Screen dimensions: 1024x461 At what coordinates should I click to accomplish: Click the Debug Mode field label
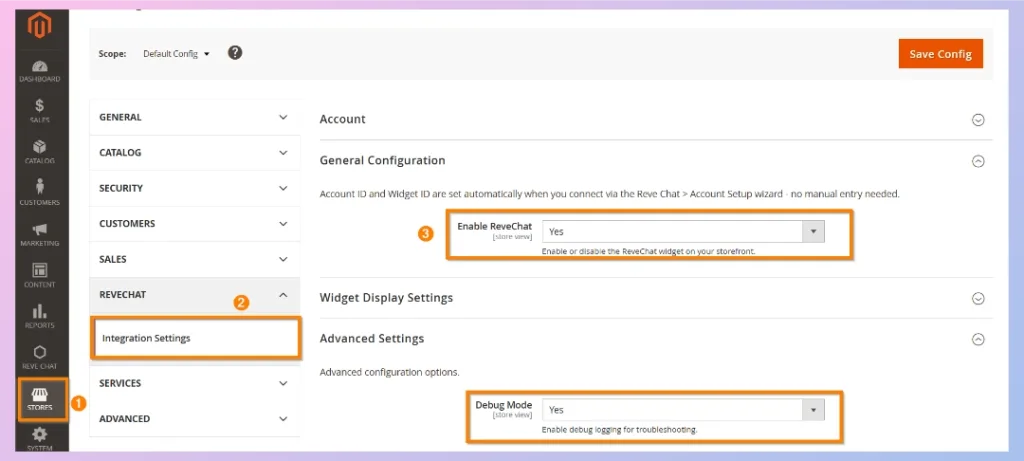pos(504,405)
